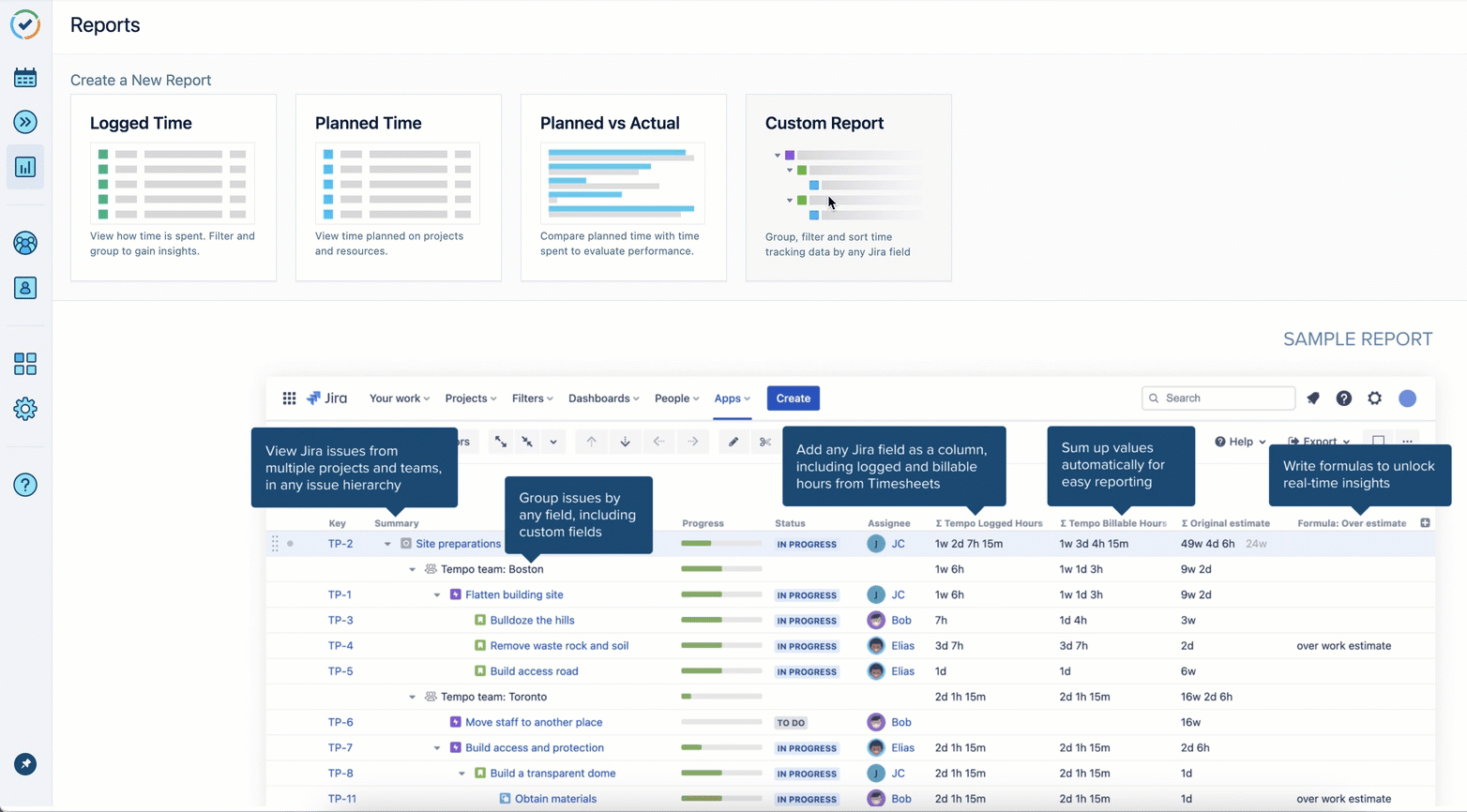The width and height of the screenshot is (1467, 812).
Task: Open the Apps grid icon in sidebar
Action: point(25,364)
